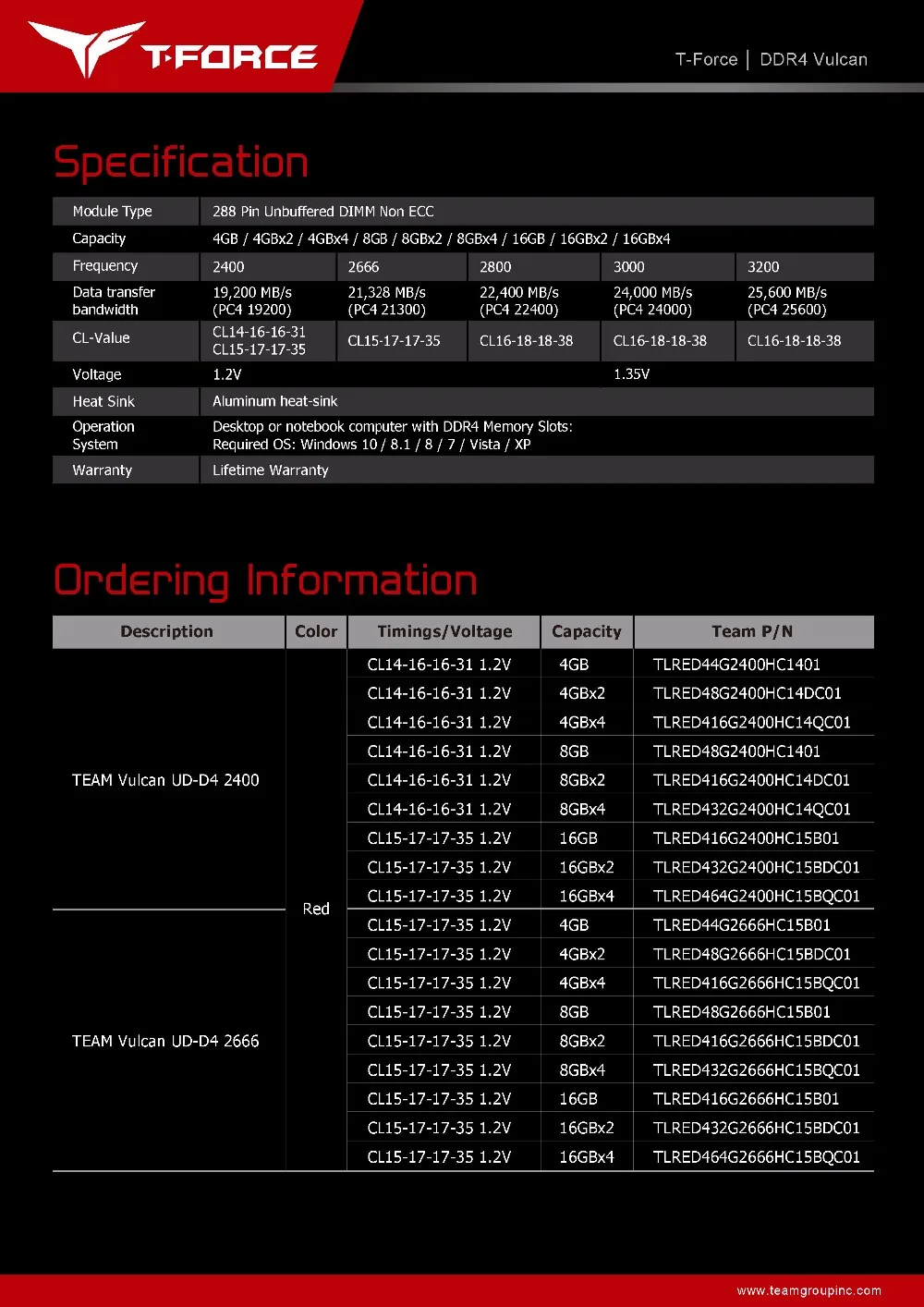Click the 'Capacity' label in the Specification table

tap(99, 238)
